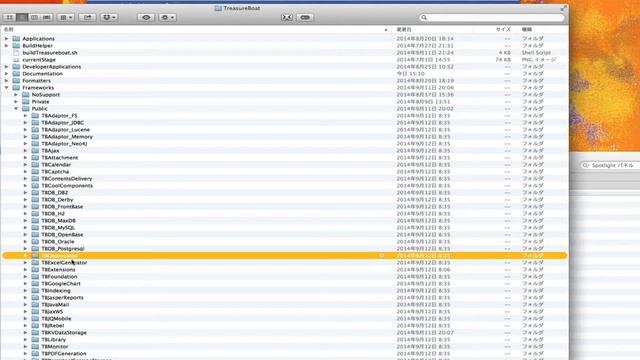The image size is (640, 360).
Task: Open the Action gear menu
Action: (x=167, y=18)
